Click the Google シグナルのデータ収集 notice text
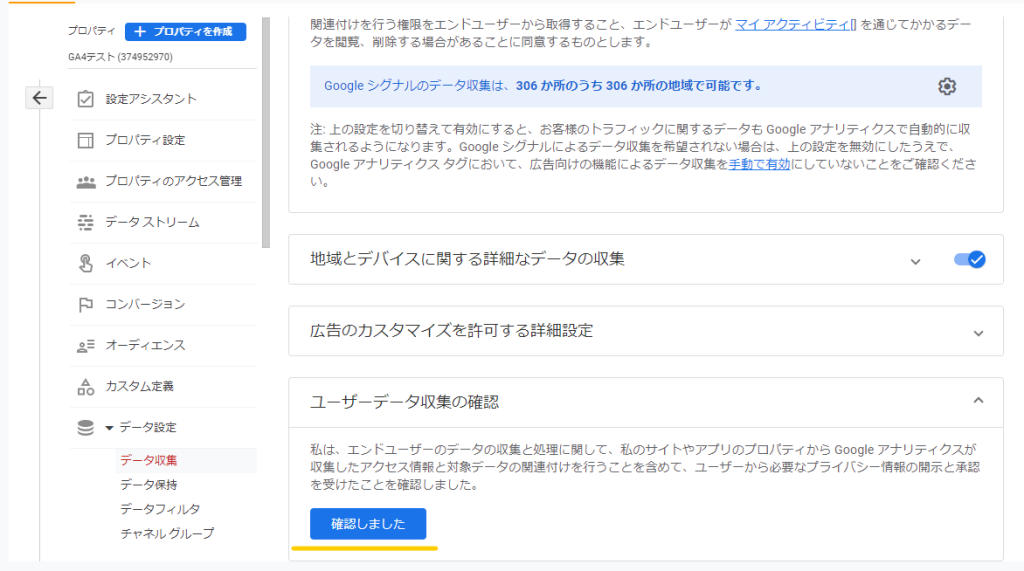 coord(543,86)
